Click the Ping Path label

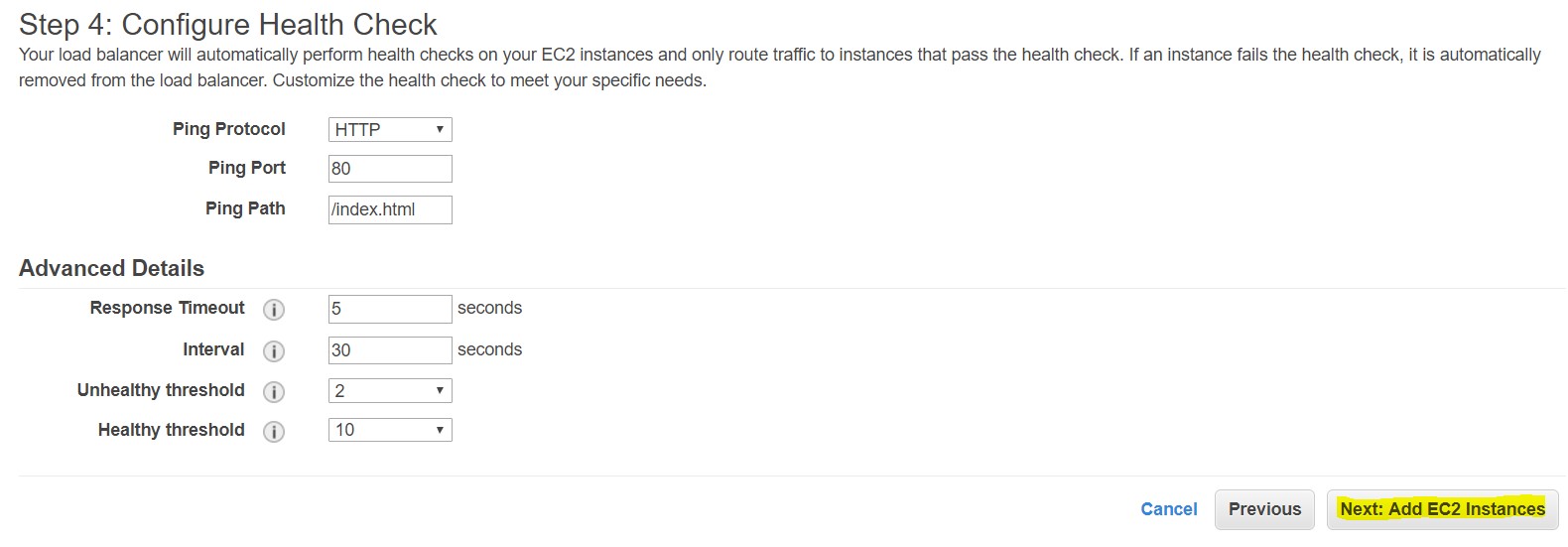pos(245,208)
